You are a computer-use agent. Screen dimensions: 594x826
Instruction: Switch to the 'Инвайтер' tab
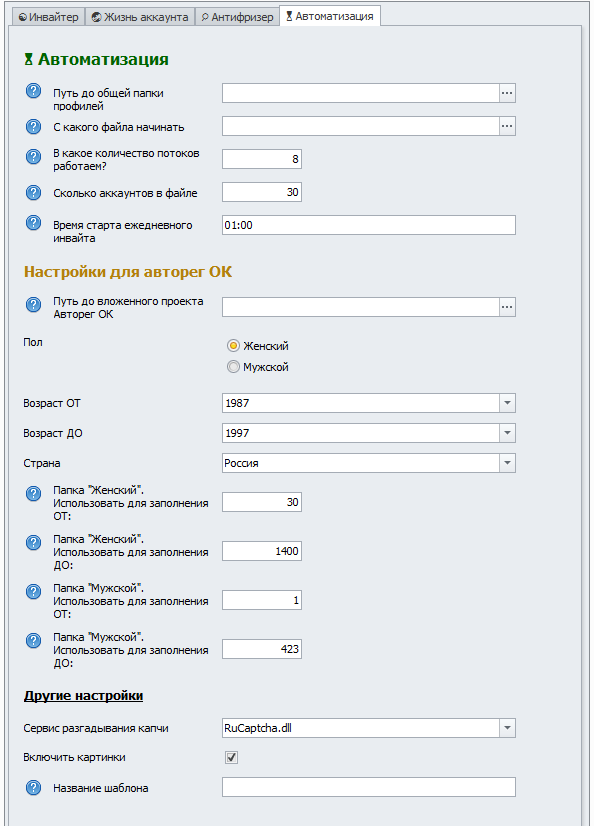click(x=48, y=17)
